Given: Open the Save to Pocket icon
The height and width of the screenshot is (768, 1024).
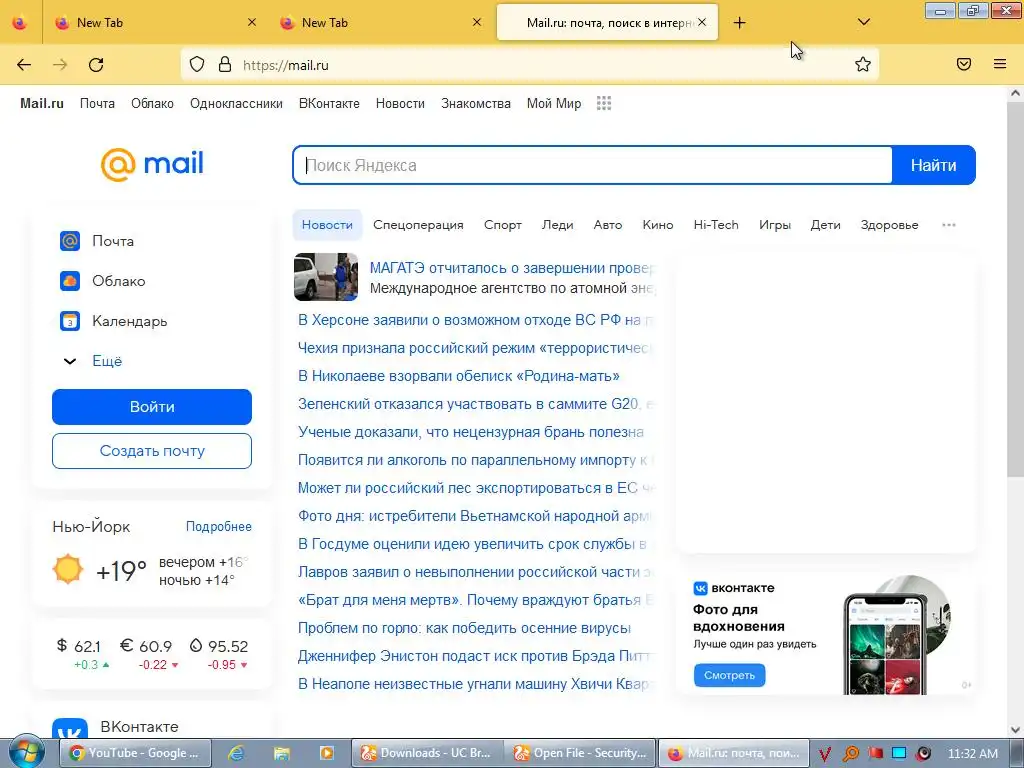Looking at the screenshot, I should click(x=964, y=64).
